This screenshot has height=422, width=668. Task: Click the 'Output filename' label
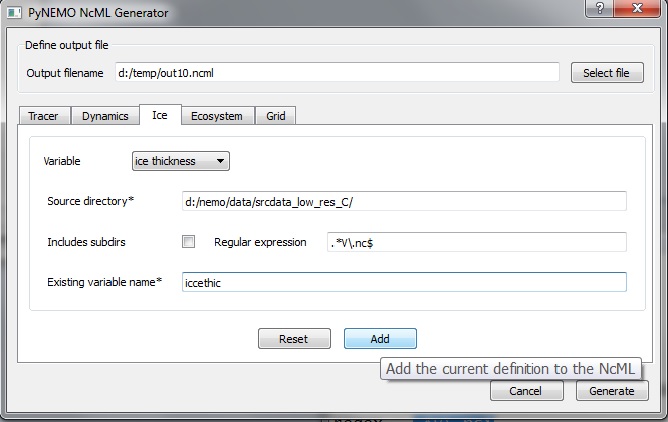(65, 73)
